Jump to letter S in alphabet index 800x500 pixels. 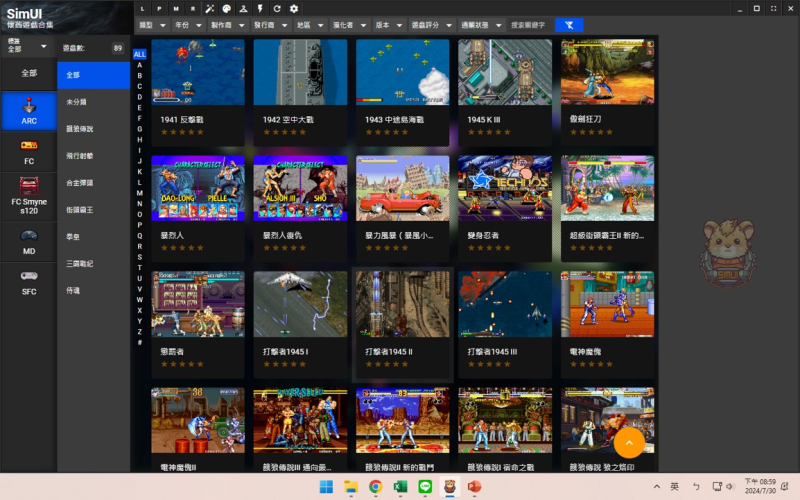click(x=139, y=257)
